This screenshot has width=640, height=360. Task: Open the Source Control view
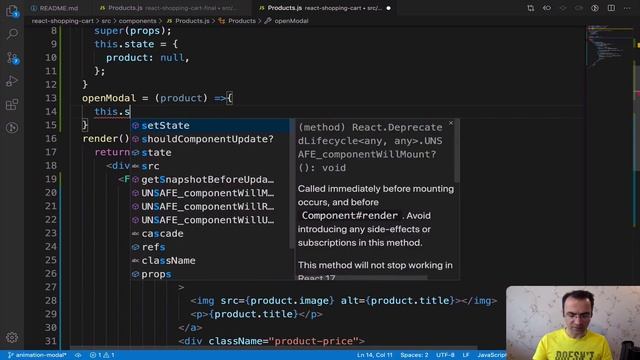12,58
